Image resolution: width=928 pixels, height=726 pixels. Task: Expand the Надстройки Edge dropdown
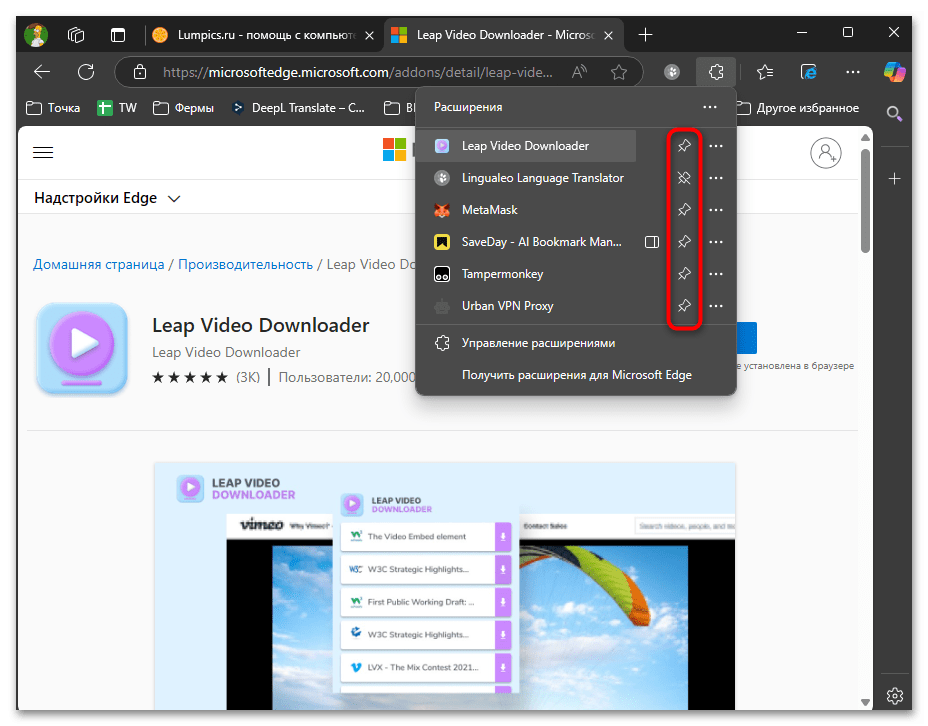(107, 198)
